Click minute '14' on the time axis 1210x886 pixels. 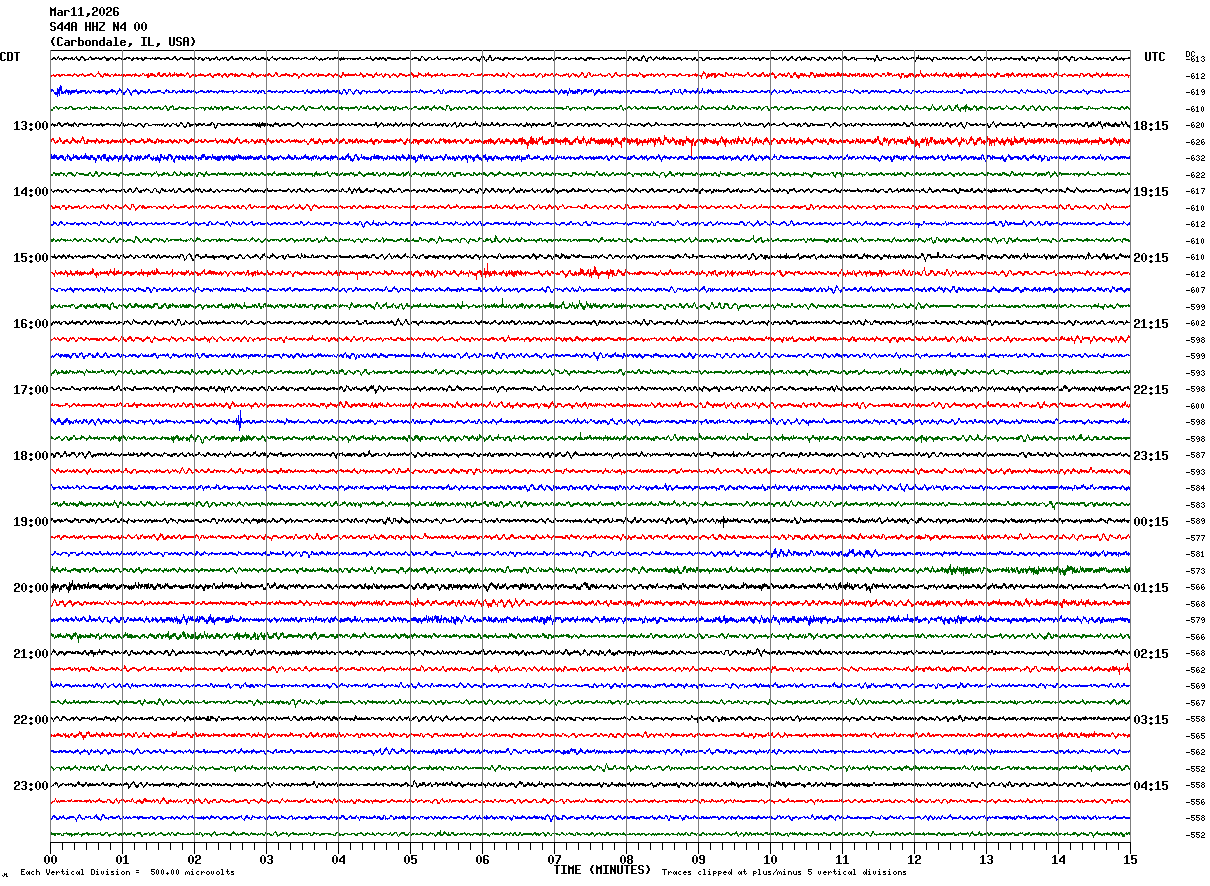(1058, 859)
